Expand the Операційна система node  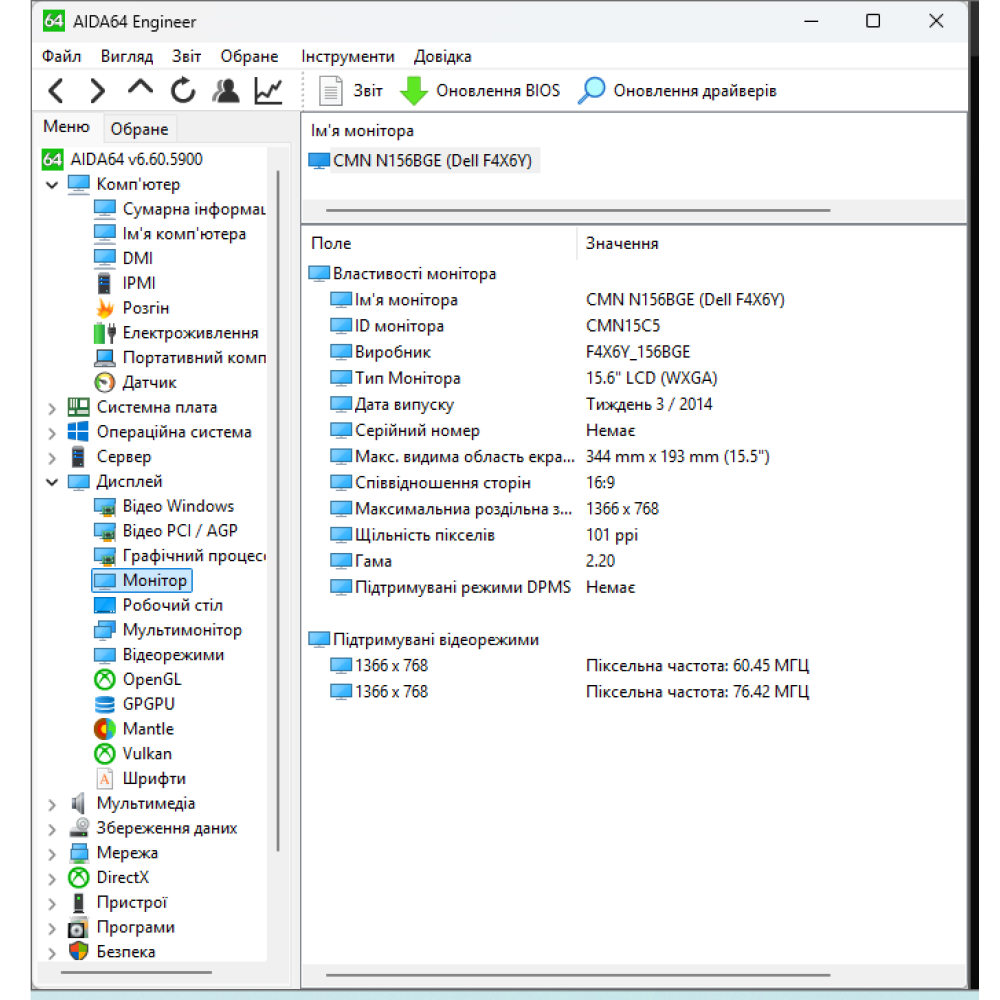[52, 433]
